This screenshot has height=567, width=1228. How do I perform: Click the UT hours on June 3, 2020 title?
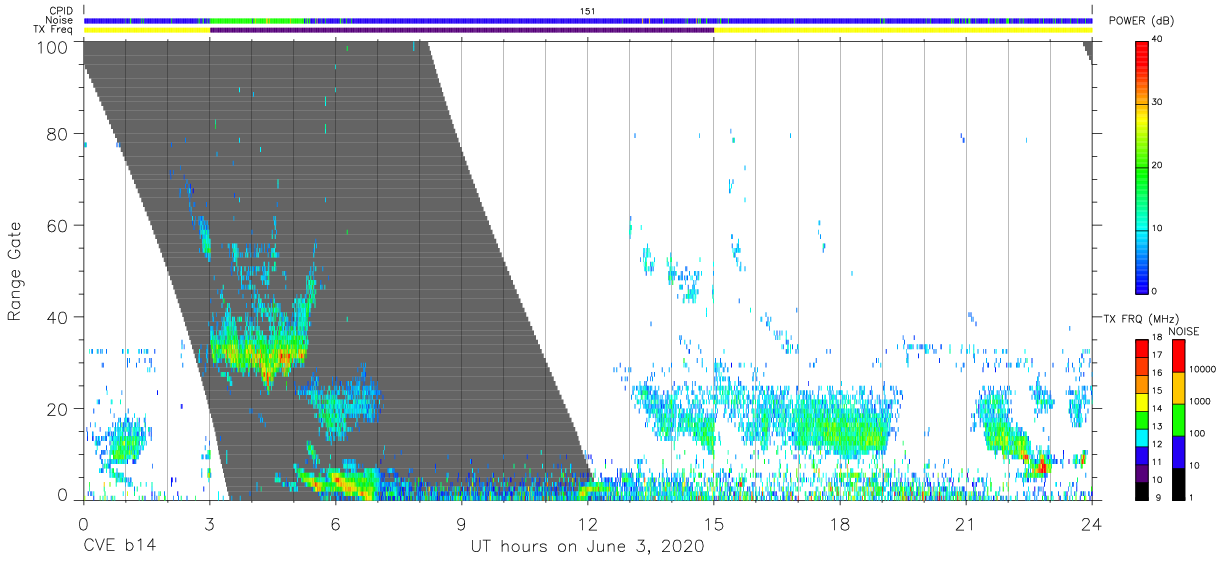pos(587,547)
